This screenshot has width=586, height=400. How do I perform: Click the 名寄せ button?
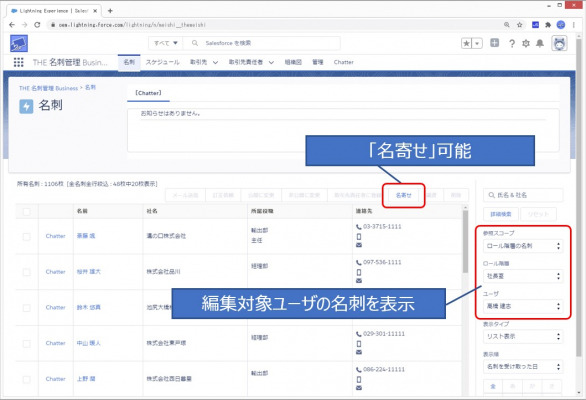point(404,195)
